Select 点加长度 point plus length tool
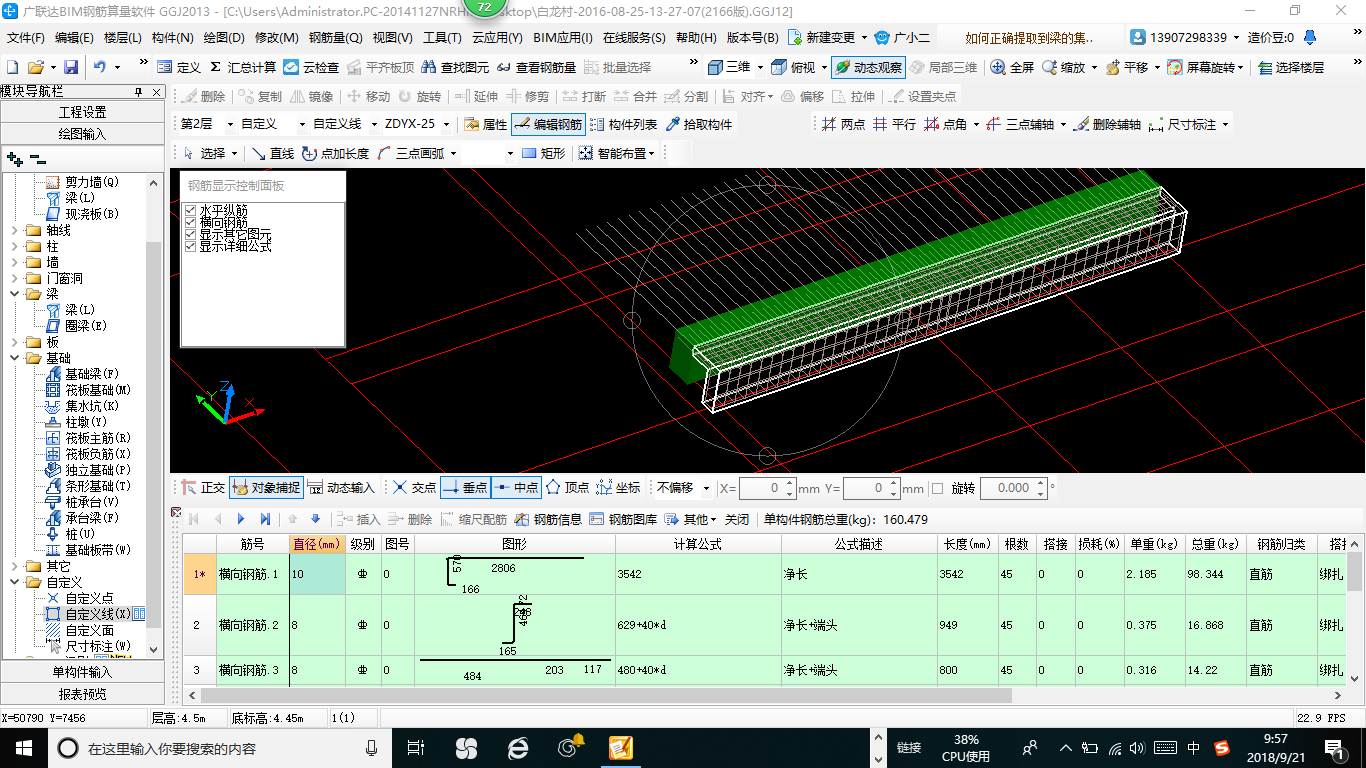The width and height of the screenshot is (1366, 768). pyautogui.click(x=335, y=153)
